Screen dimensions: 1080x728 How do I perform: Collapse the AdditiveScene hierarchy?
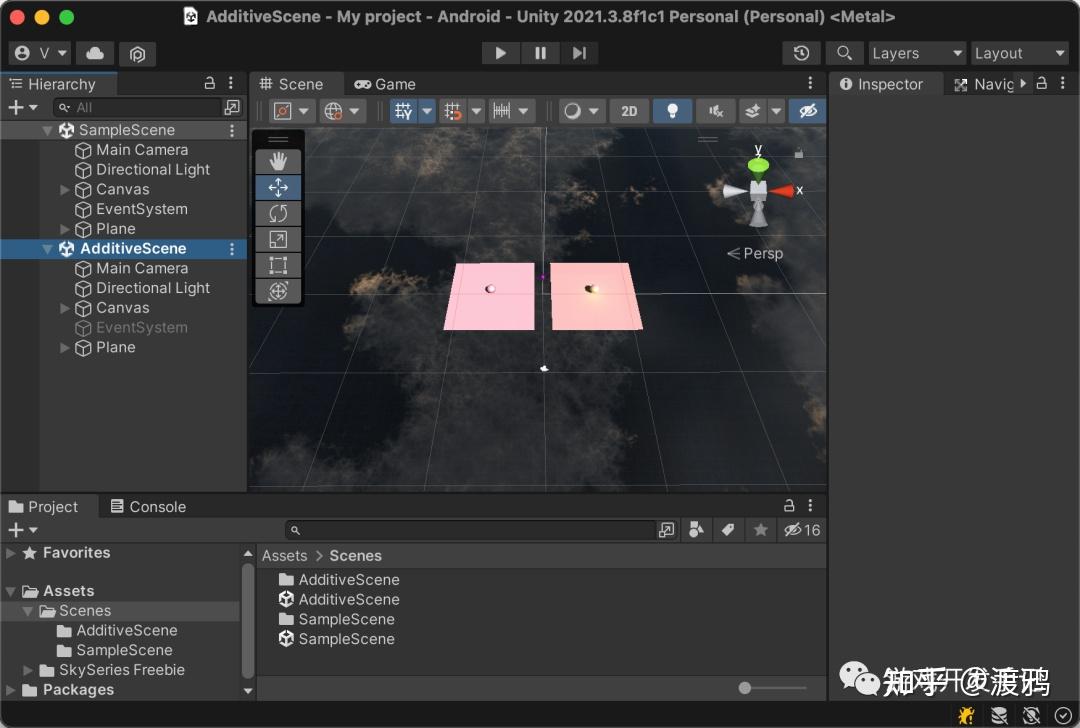(46, 248)
